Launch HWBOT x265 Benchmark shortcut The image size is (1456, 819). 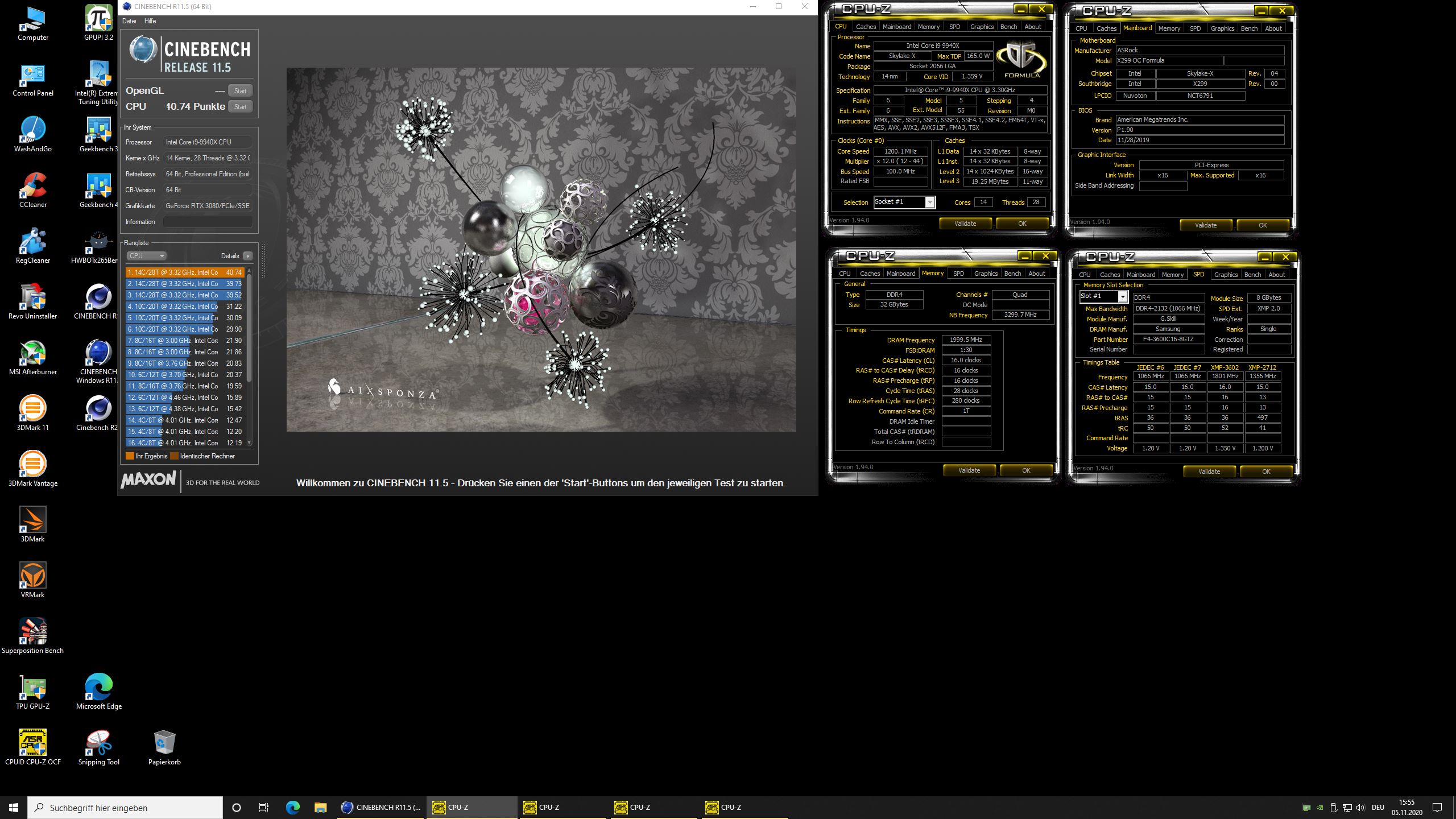(94, 247)
